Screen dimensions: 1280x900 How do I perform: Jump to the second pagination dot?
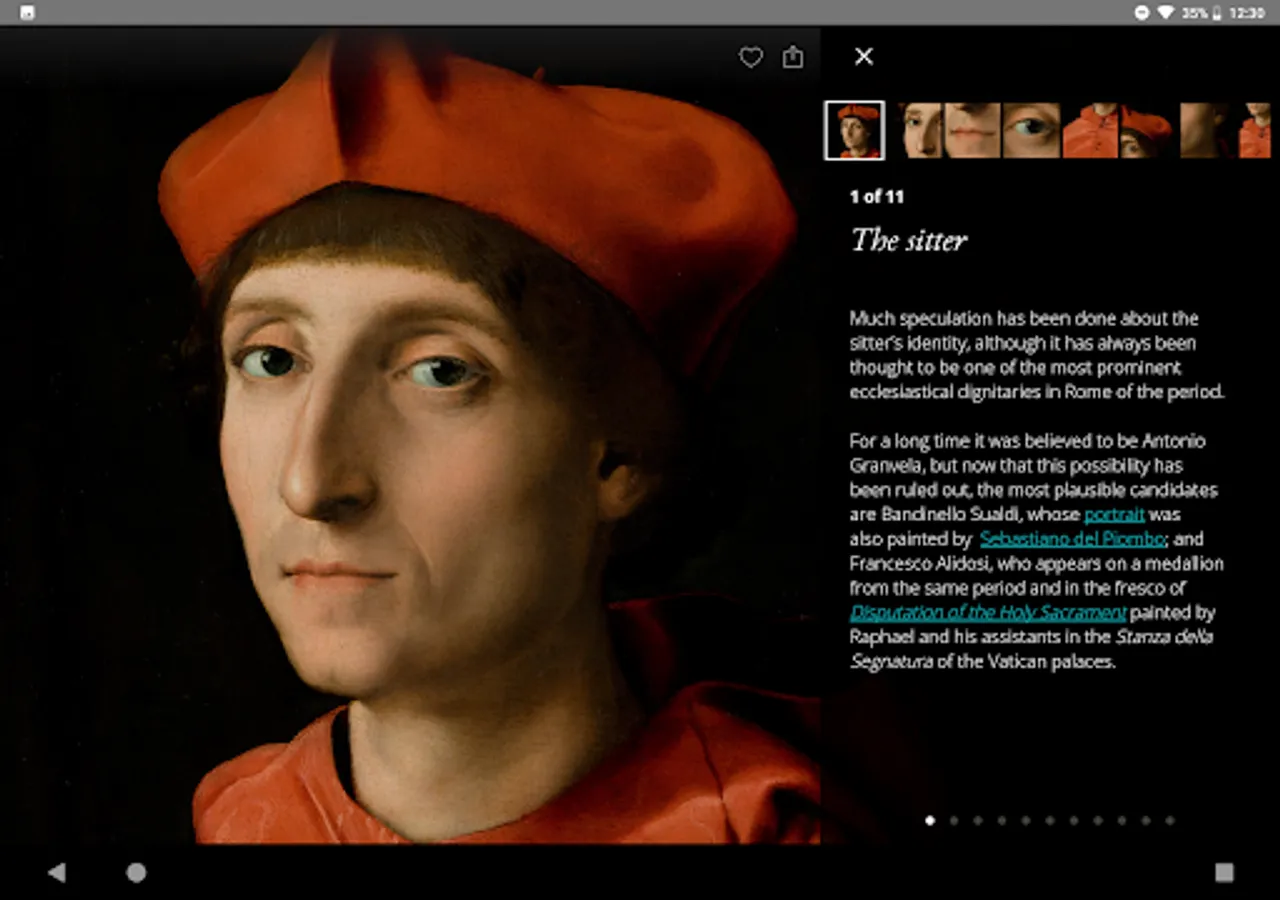point(954,821)
